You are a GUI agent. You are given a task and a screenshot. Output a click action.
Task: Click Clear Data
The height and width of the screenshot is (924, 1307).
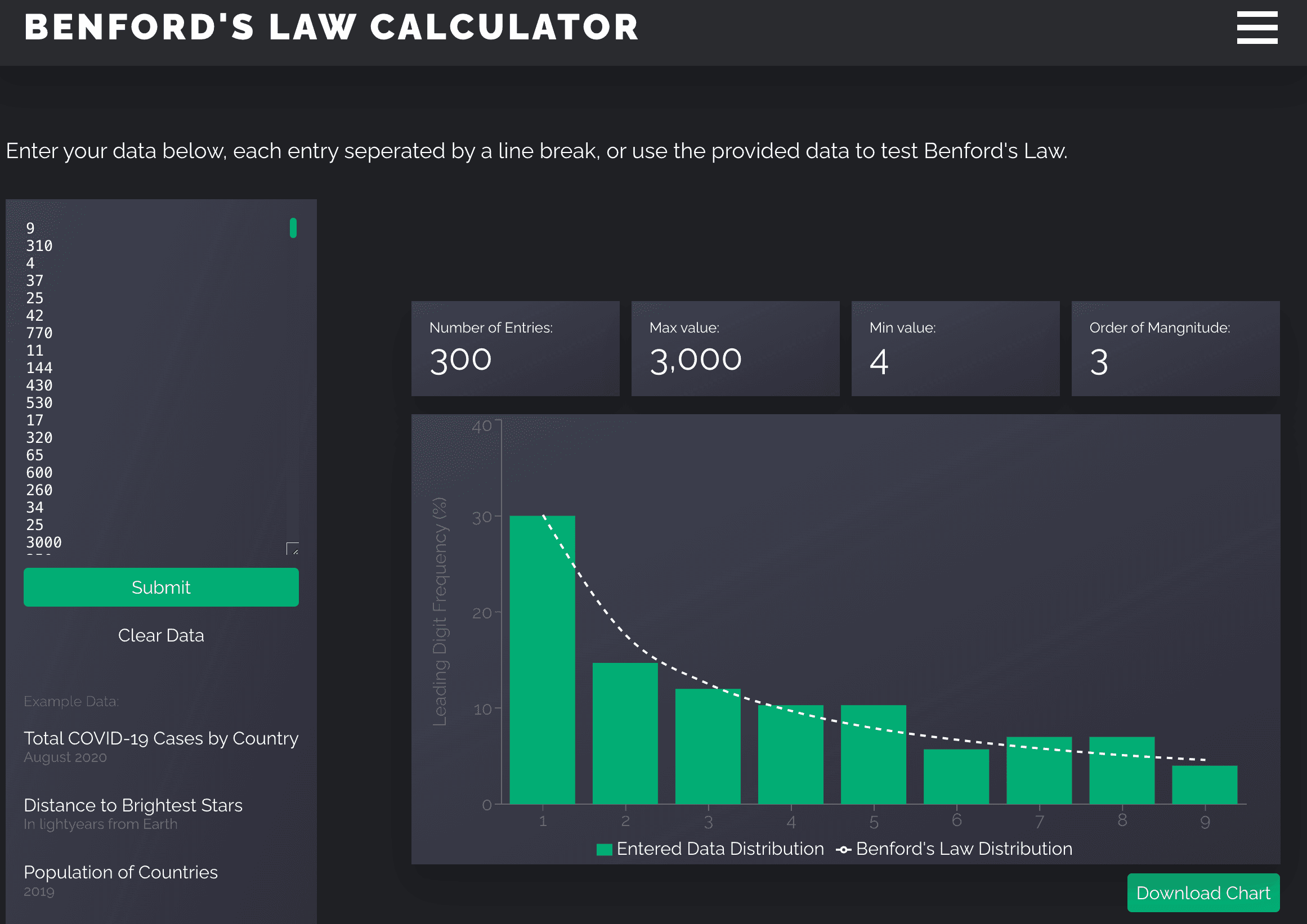pos(161,635)
